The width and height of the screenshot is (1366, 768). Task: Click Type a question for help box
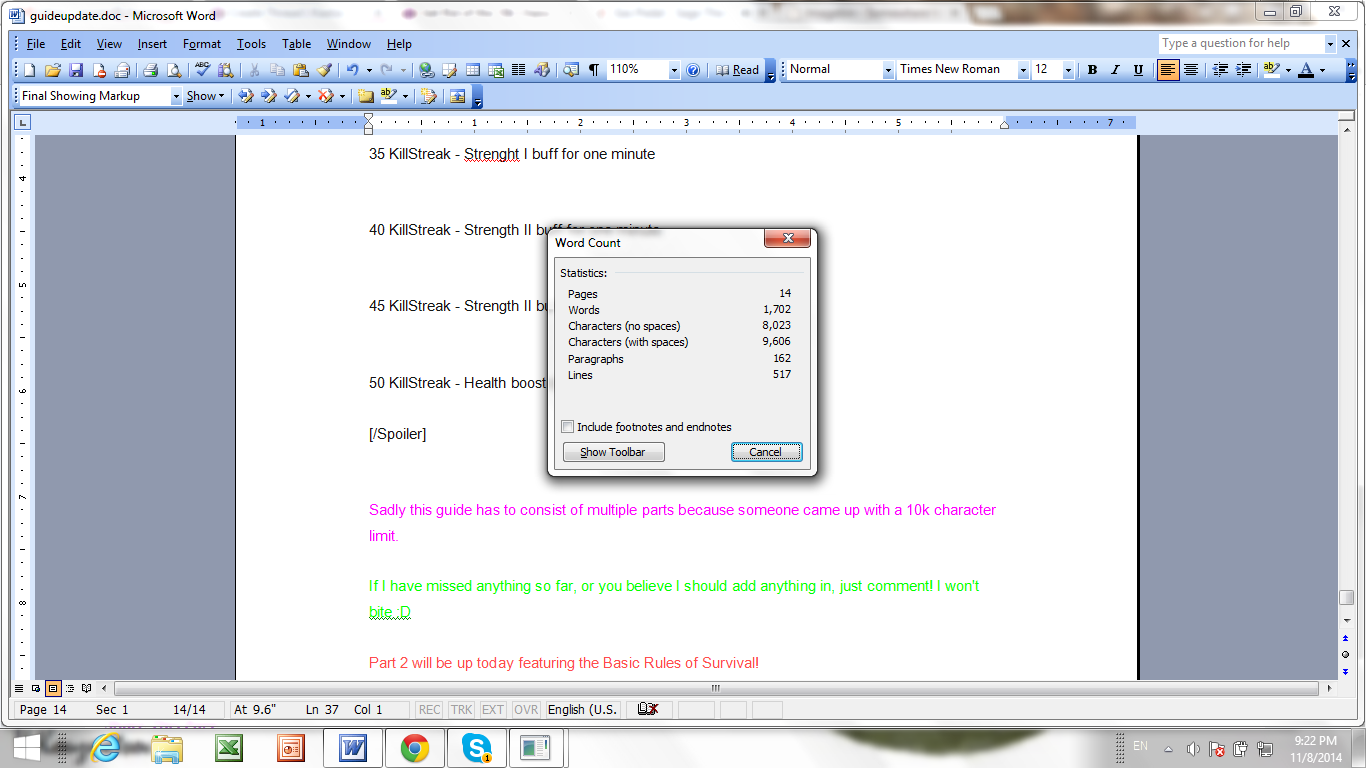pyautogui.click(x=1241, y=43)
